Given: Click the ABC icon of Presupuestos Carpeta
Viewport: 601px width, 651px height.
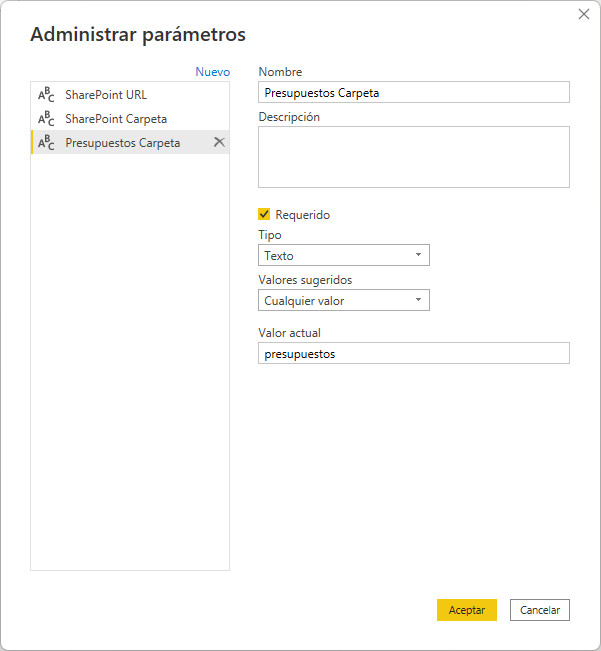Looking at the screenshot, I should click(x=46, y=143).
